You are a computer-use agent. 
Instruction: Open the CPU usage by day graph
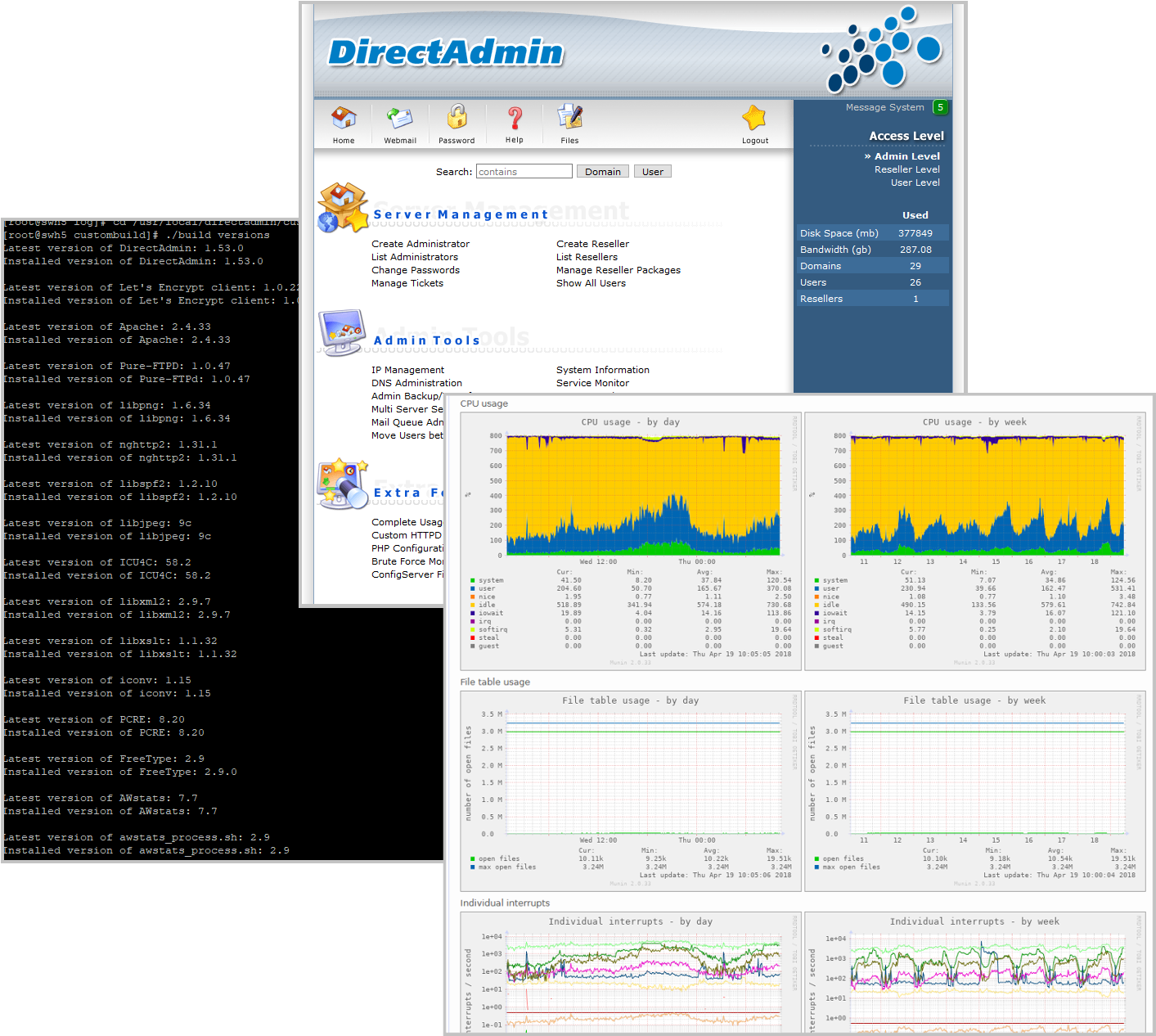click(x=631, y=541)
